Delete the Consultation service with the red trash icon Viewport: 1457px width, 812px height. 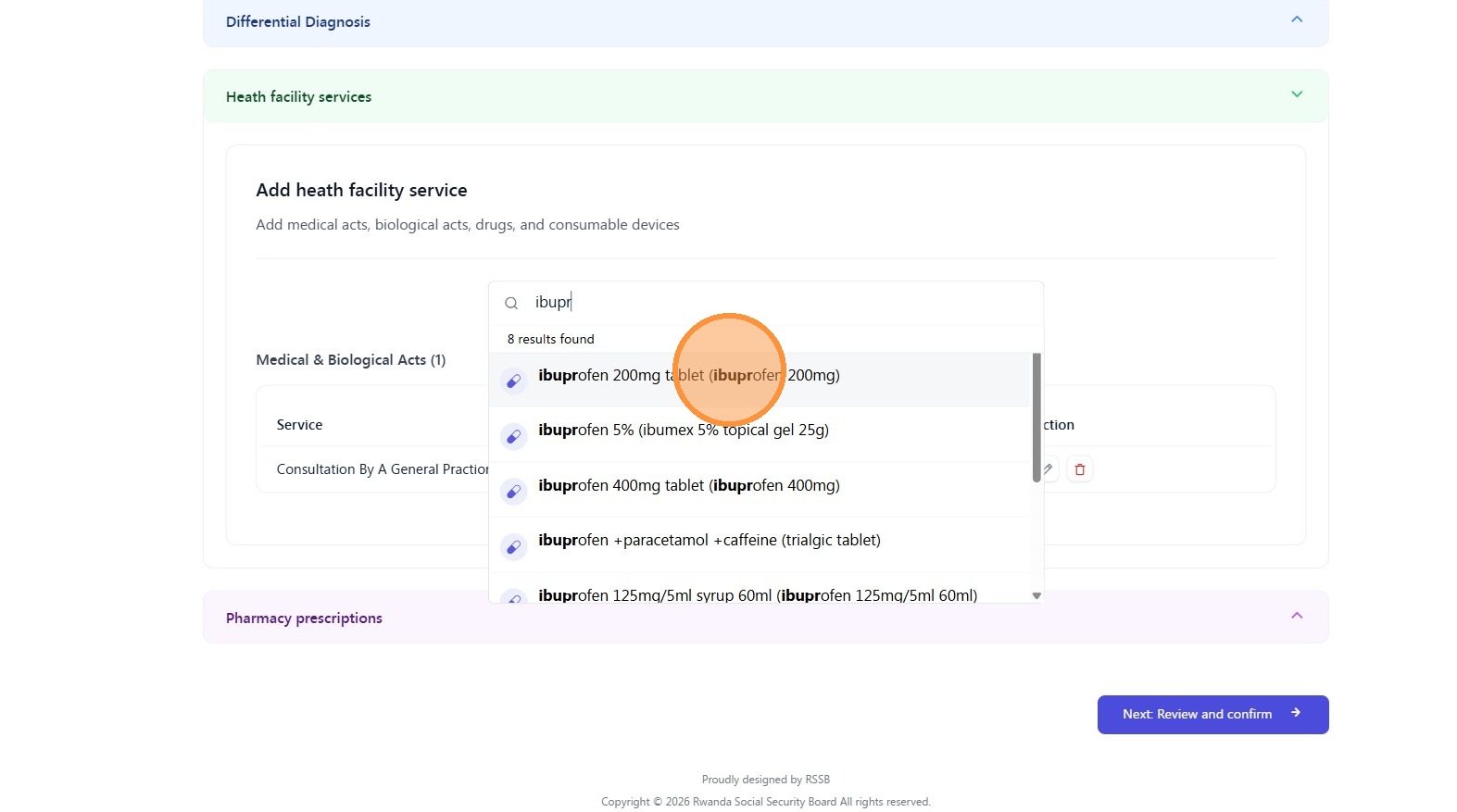coord(1080,469)
